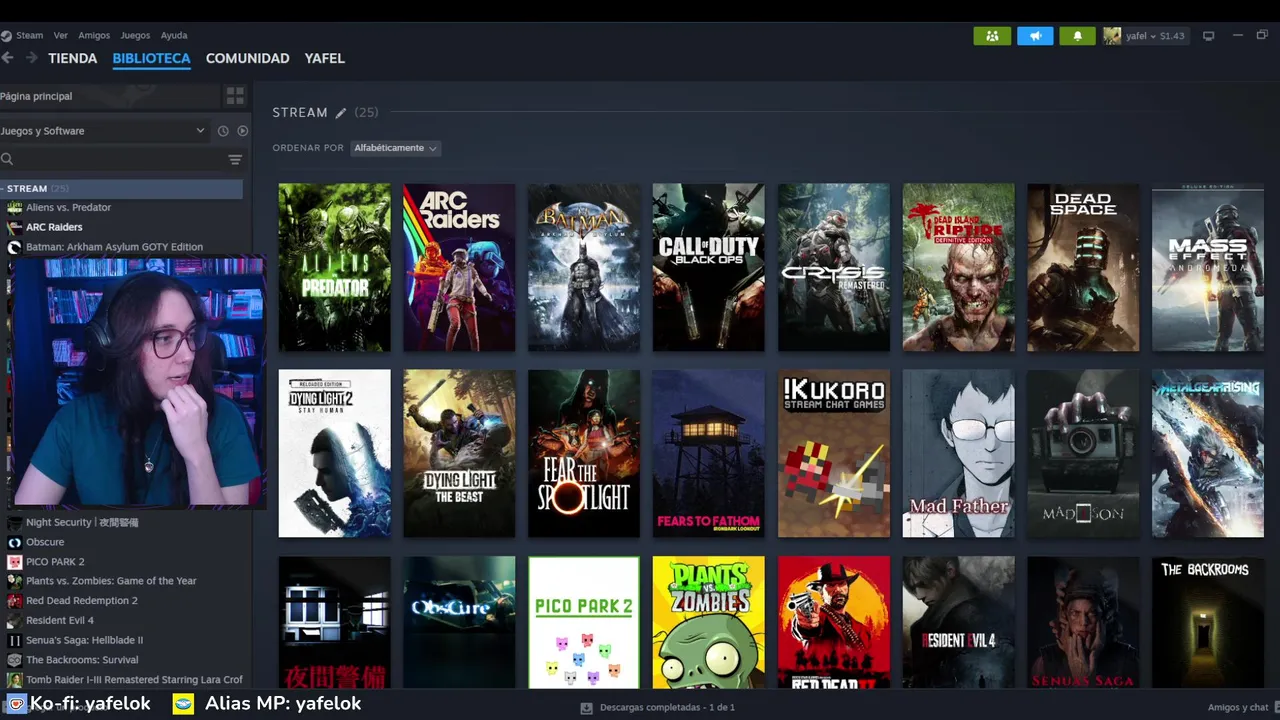Open Mad Father game cover
The image size is (1280, 720).
click(x=958, y=454)
